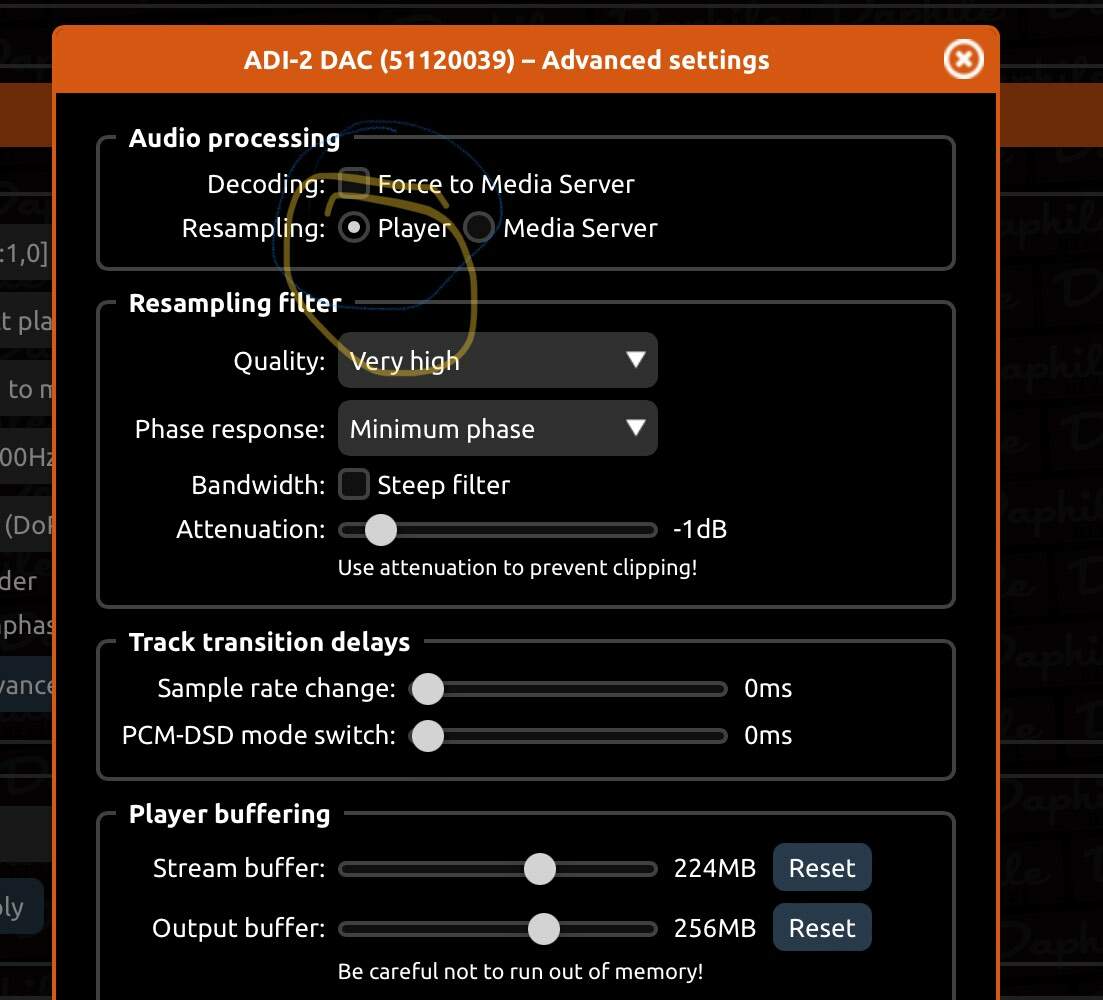Click the Stream buffer slider handle
Image resolution: width=1103 pixels, height=1000 pixels.
540,868
